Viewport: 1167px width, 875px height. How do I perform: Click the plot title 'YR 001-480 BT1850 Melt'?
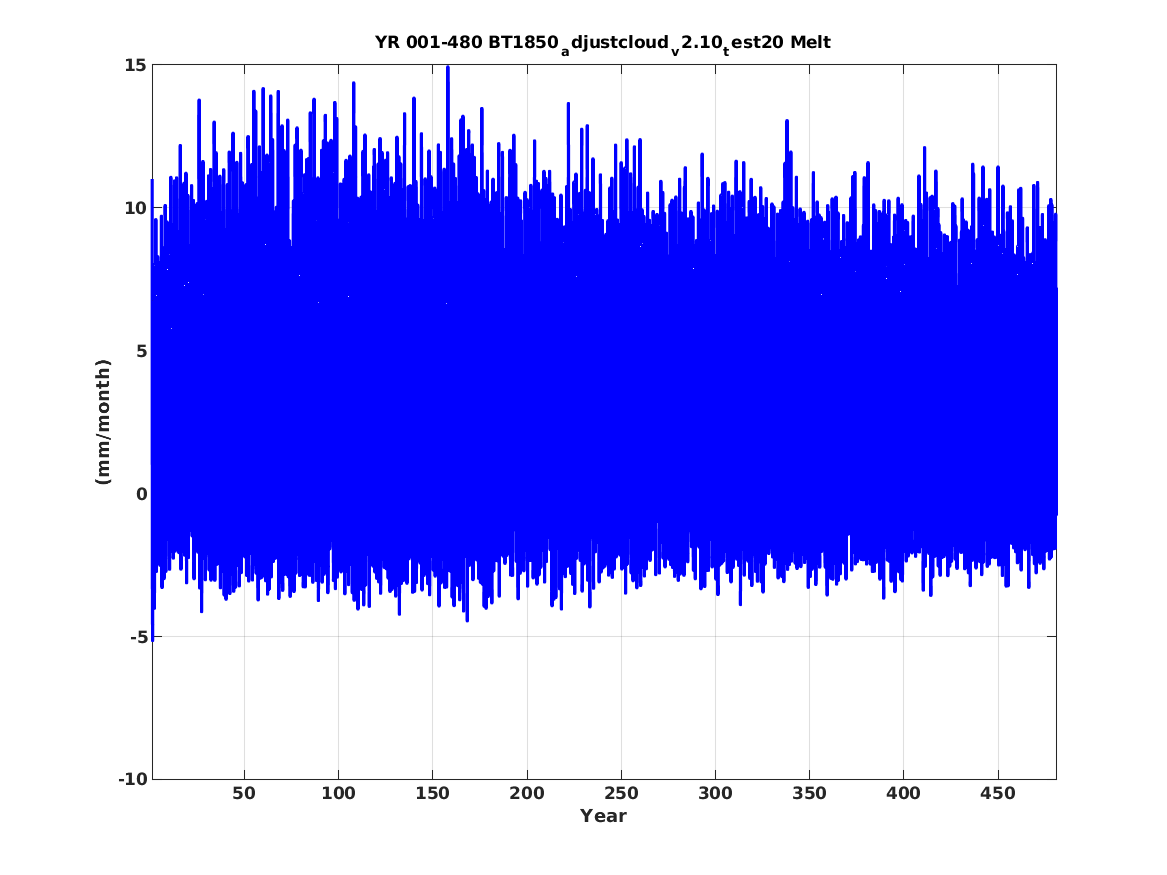603,43
